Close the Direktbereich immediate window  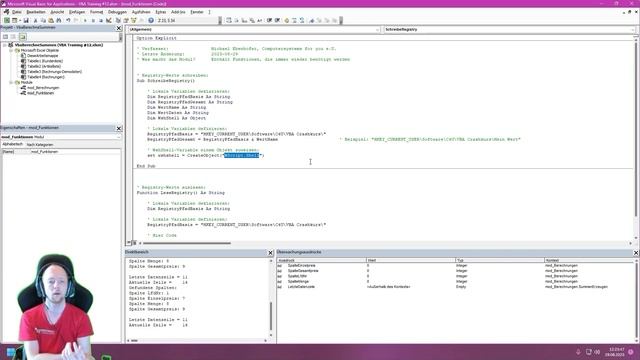(270, 253)
